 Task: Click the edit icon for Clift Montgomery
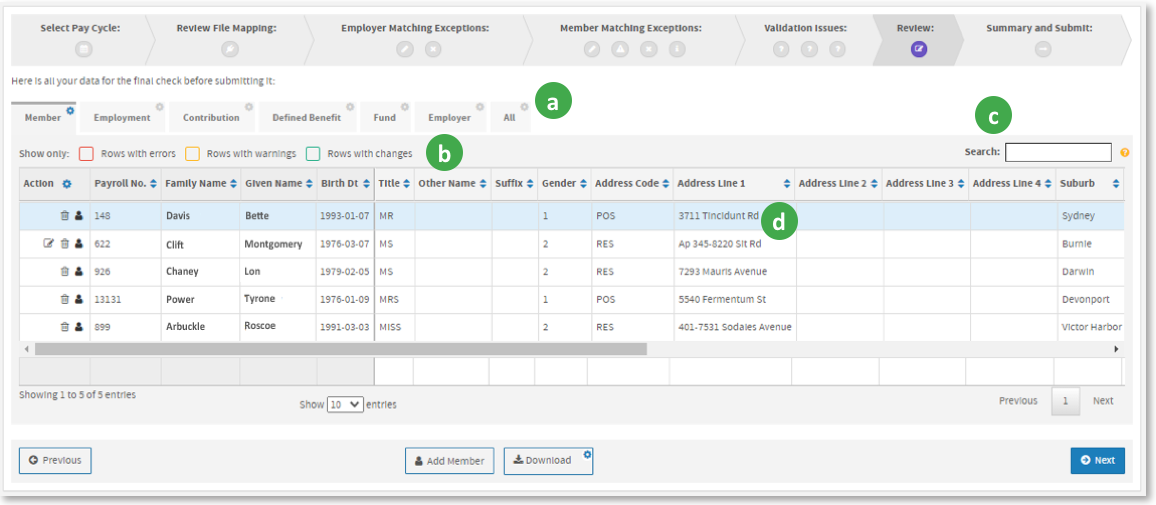click(48, 243)
